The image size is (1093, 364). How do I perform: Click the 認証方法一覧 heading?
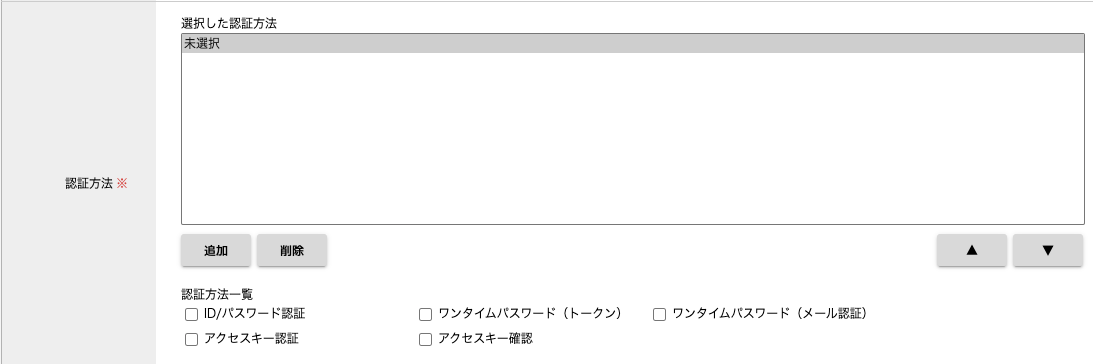click(217, 294)
